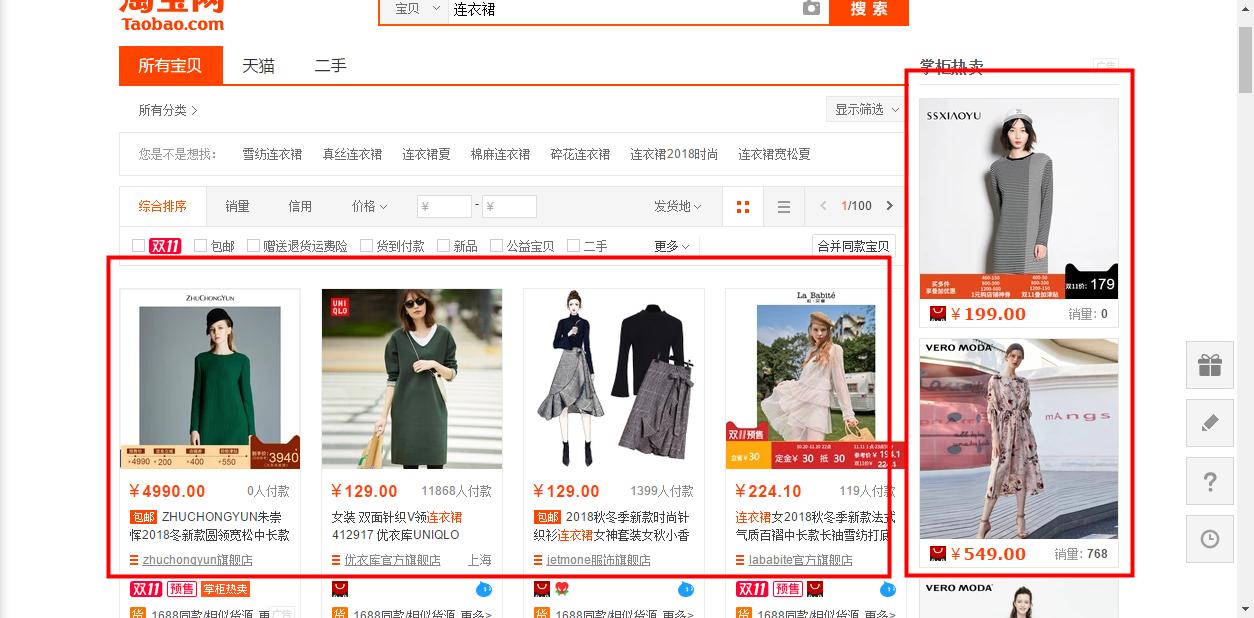
Task: Open the UNIQLO green dress thumbnail
Action: [412, 379]
